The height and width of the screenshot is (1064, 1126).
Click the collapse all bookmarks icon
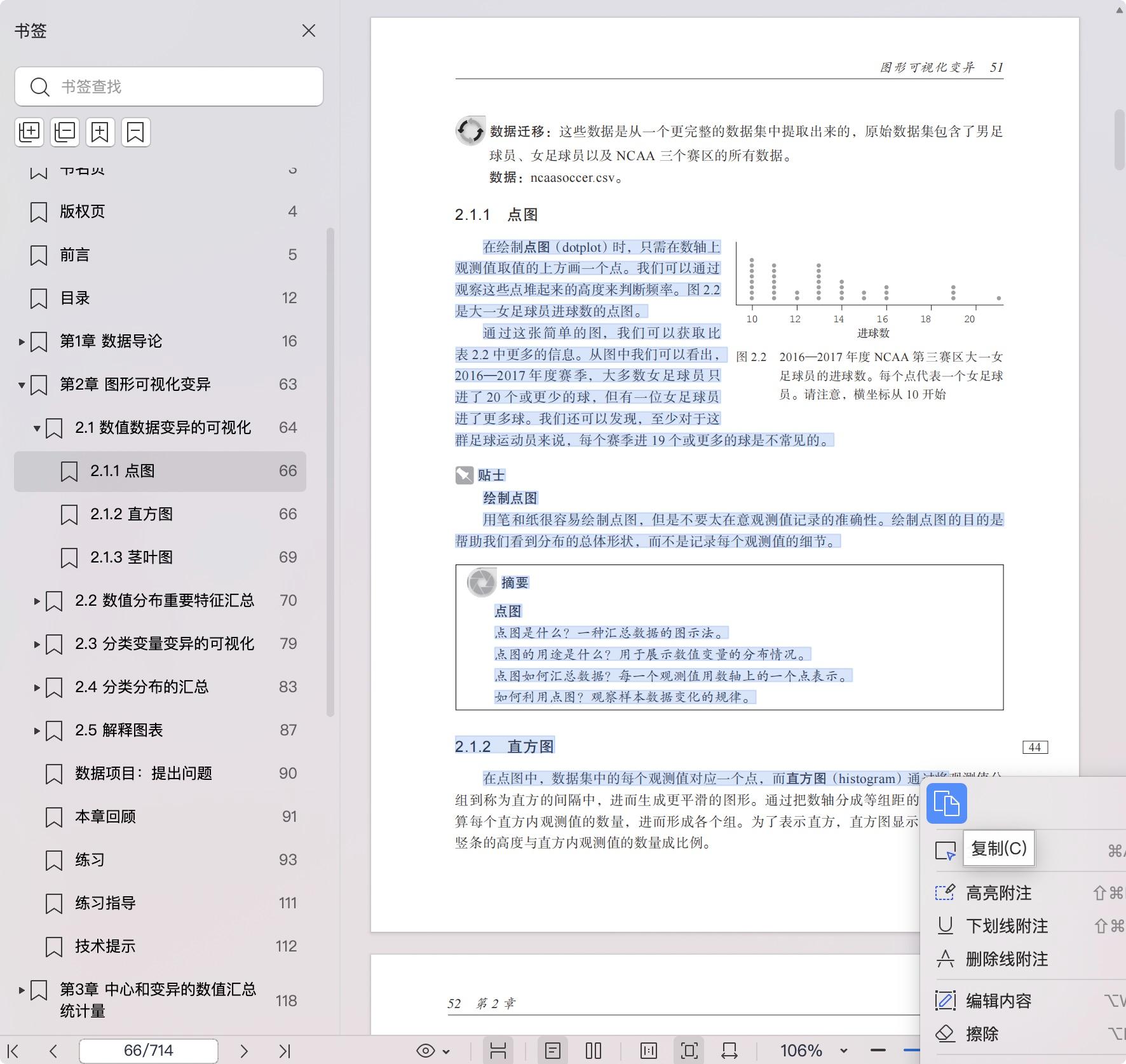pos(65,132)
